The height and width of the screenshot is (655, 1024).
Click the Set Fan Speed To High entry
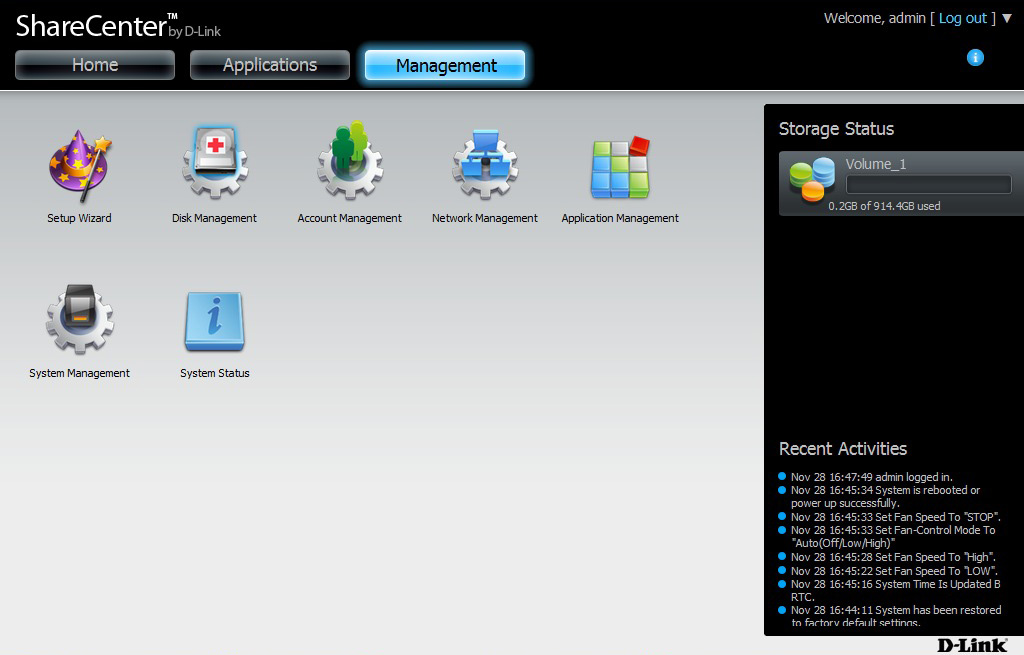893,557
